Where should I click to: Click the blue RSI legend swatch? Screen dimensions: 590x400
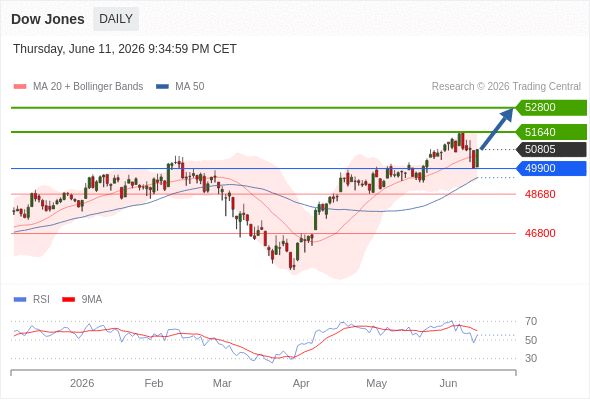[20, 300]
